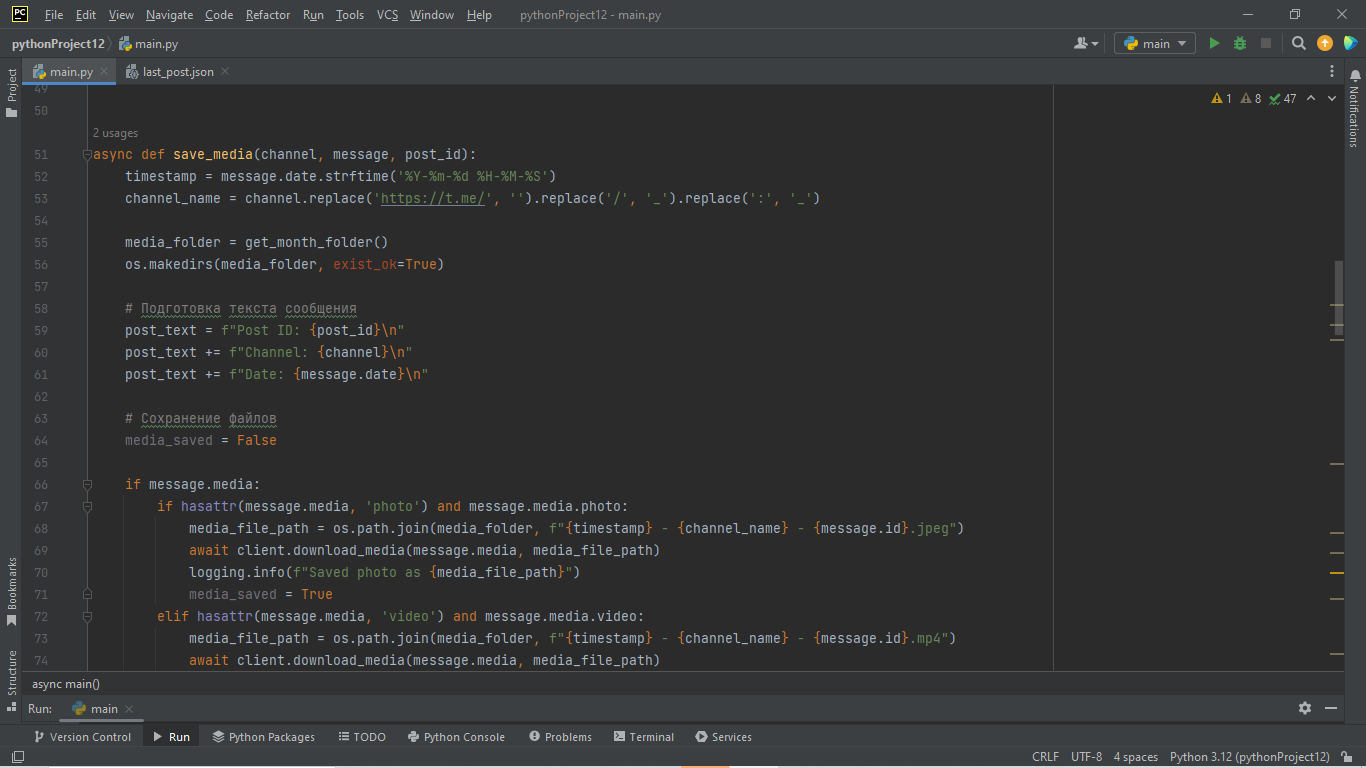Screen dimensions: 1366x768
Task: Open the Terminal tool window
Action: 644,737
